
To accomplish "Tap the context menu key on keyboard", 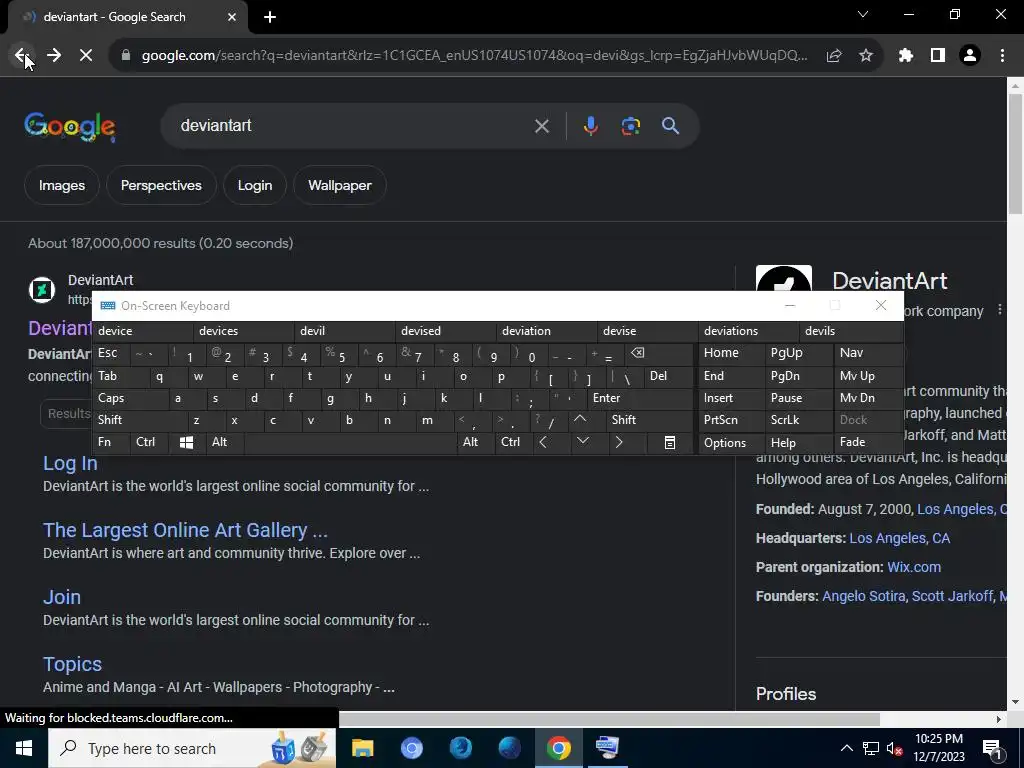I will pos(669,443).
